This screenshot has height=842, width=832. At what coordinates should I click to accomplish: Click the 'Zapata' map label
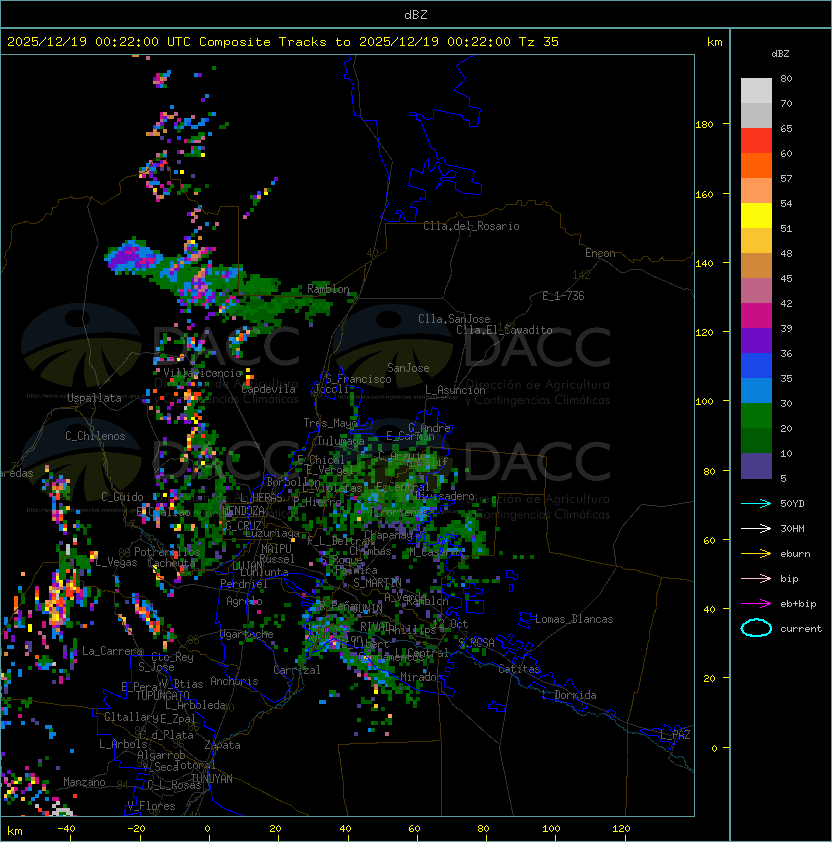222,745
